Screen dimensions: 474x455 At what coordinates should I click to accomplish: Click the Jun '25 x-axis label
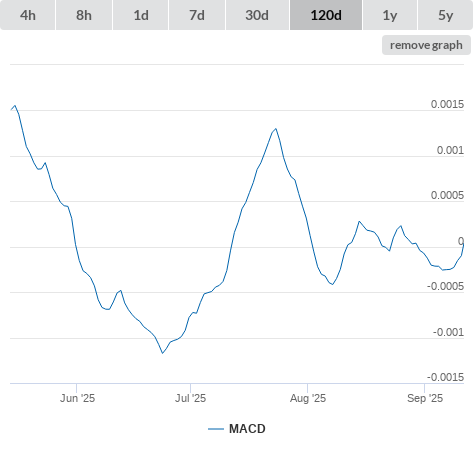[77, 398]
